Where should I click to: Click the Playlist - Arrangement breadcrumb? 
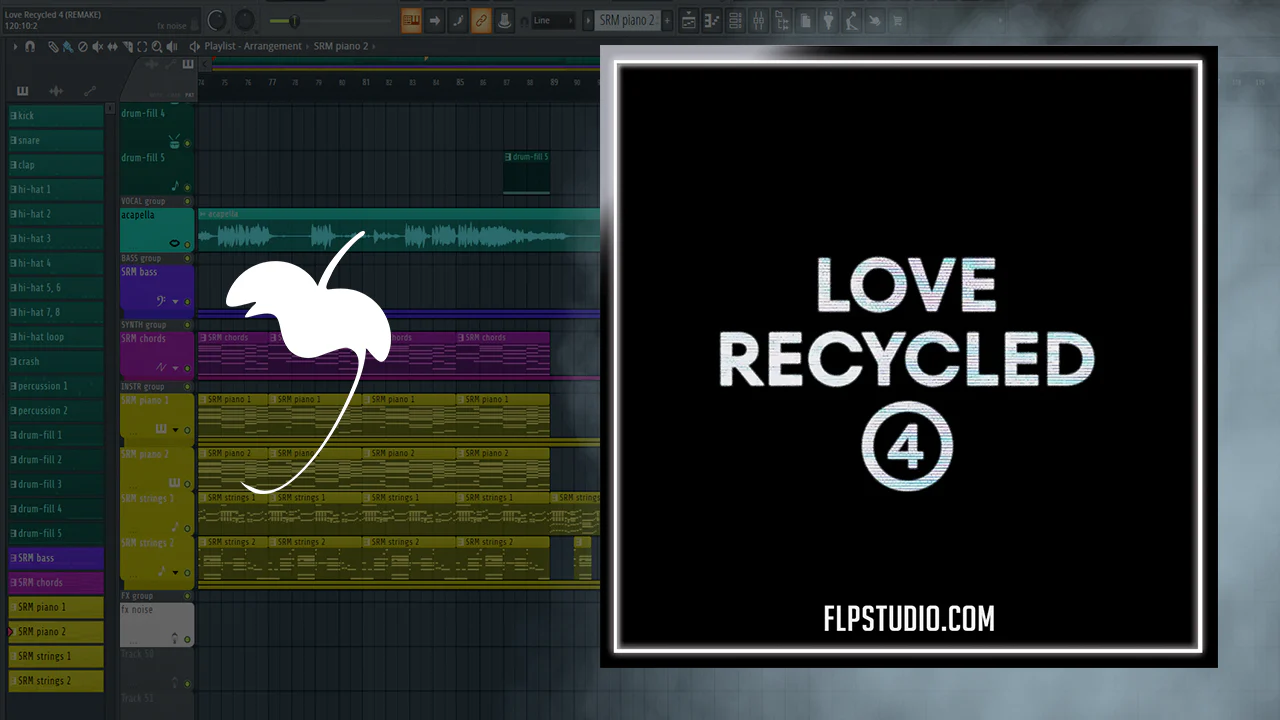[x=253, y=46]
